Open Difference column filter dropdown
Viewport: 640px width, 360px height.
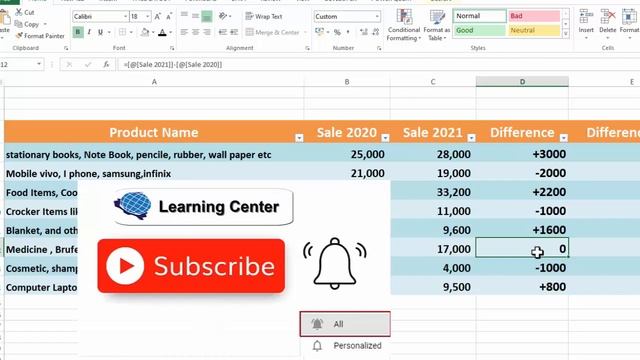pyautogui.click(x=564, y=138)
